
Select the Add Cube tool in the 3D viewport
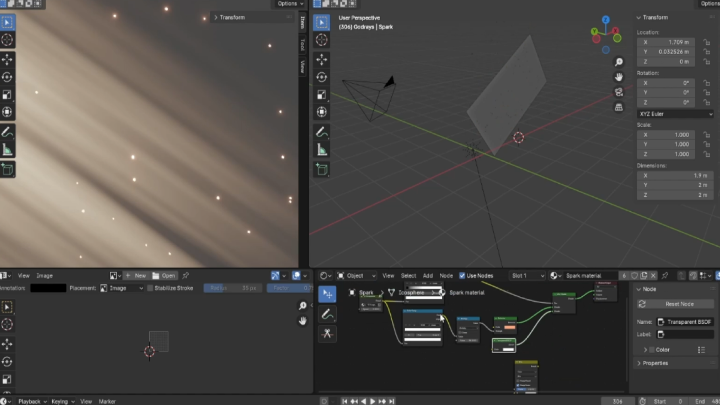point(321,169)
